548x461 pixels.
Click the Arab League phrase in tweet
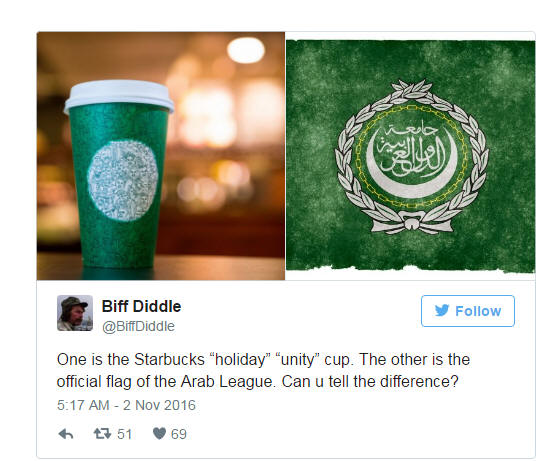click(227, 381)
